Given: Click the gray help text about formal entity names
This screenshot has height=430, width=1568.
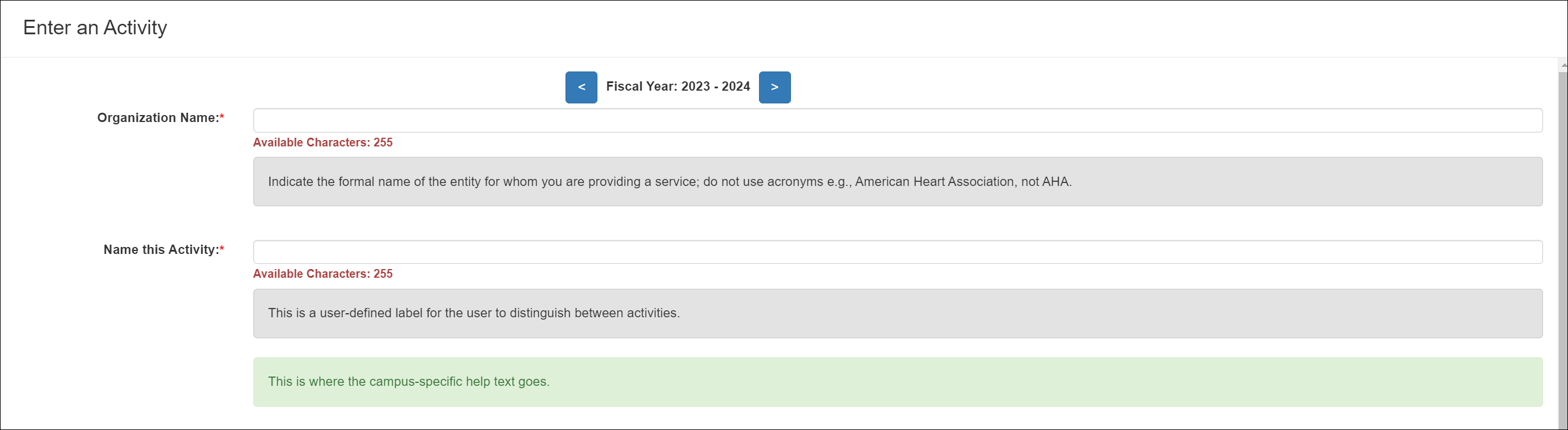Looking at the screenshot, I should (670, 181).
